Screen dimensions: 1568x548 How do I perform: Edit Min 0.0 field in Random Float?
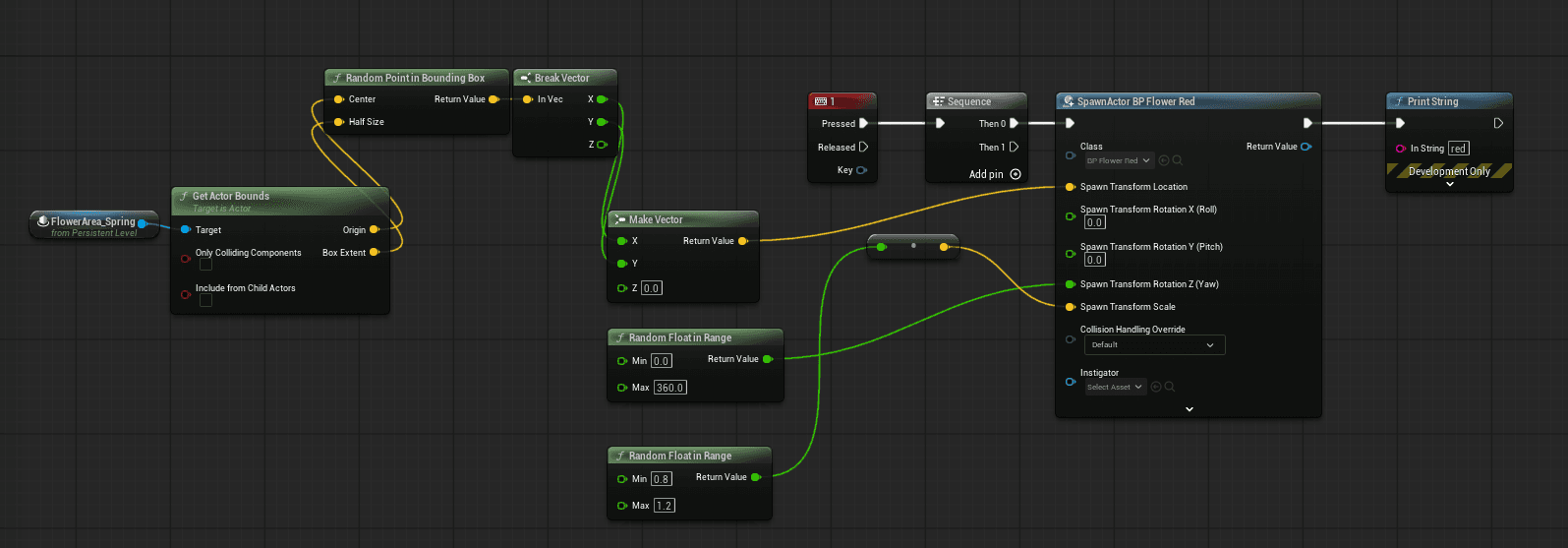tap(662, 361)
